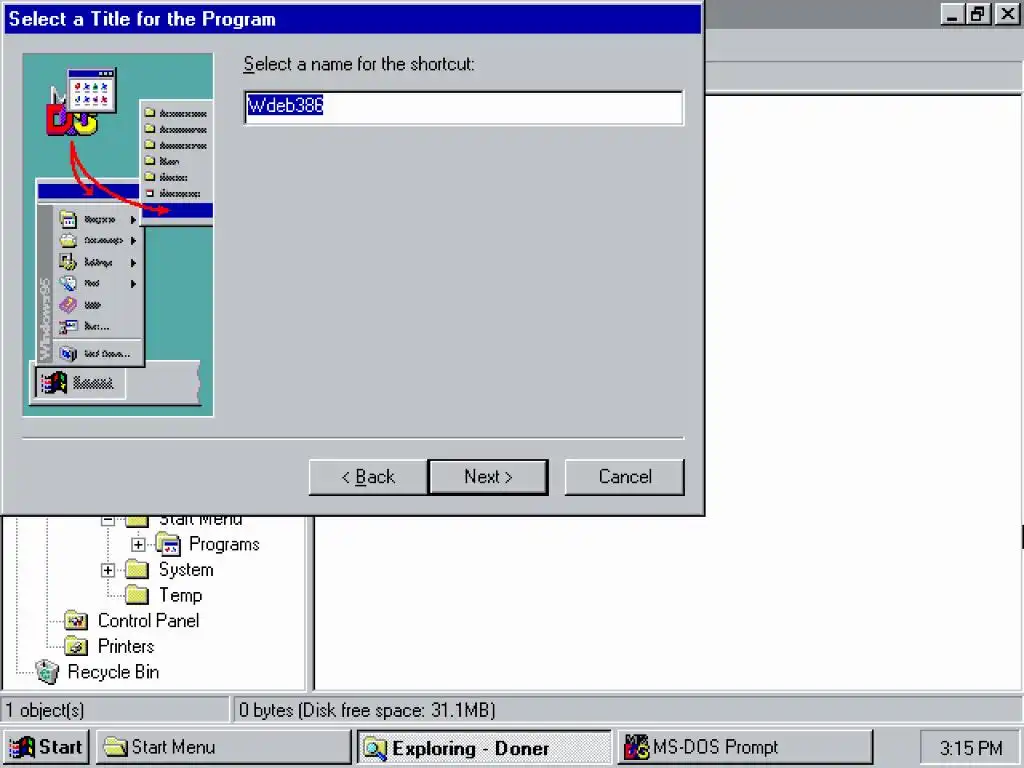Select the Recycle Bin icon
Image resolution: width=1024 pixels, height=768 pixels.
47,672
